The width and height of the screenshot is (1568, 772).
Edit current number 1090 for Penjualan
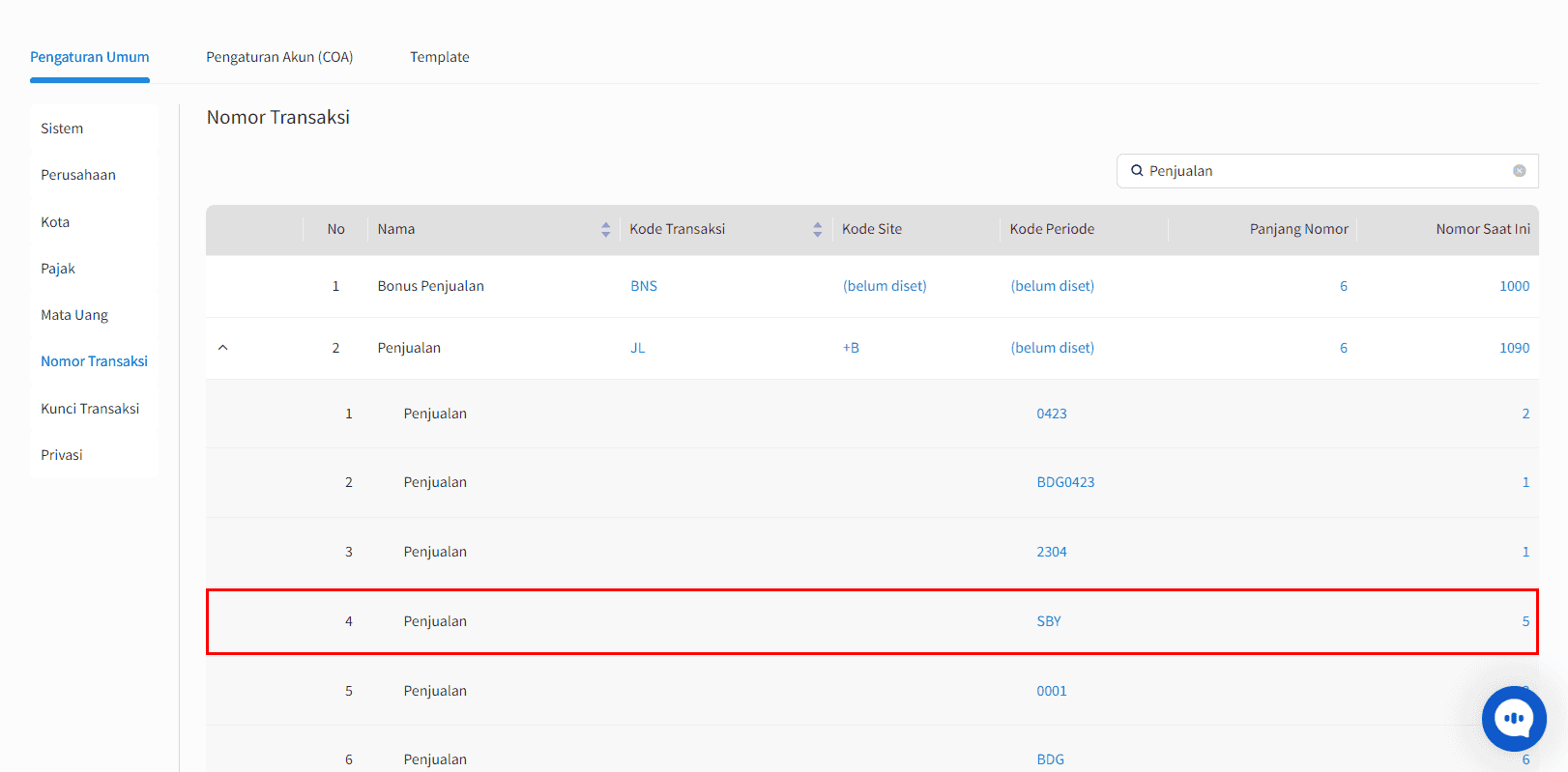pyautogui.click(x=1514, y=348)
